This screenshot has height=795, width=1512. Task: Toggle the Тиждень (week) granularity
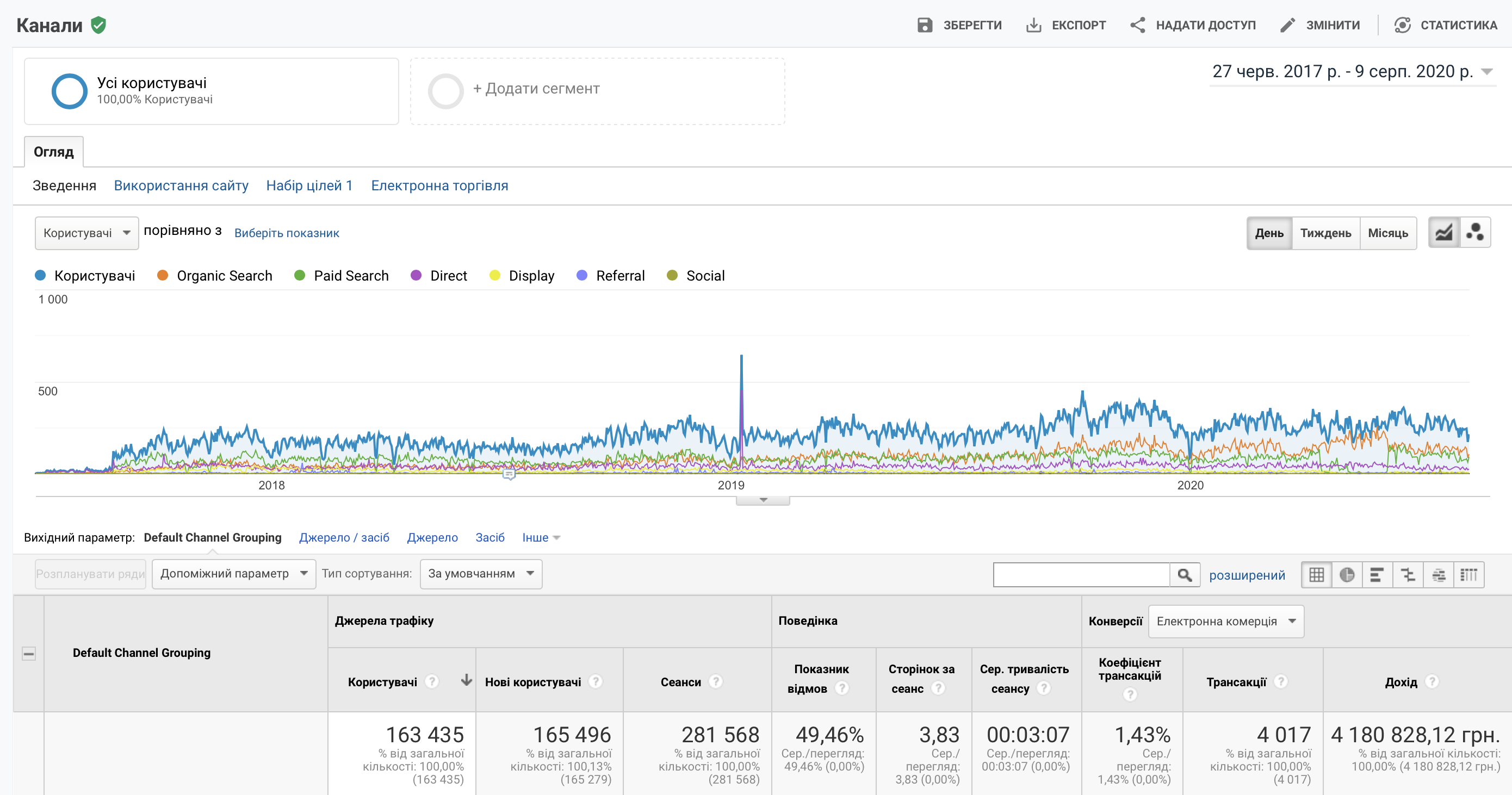(x=1325, y=233)
